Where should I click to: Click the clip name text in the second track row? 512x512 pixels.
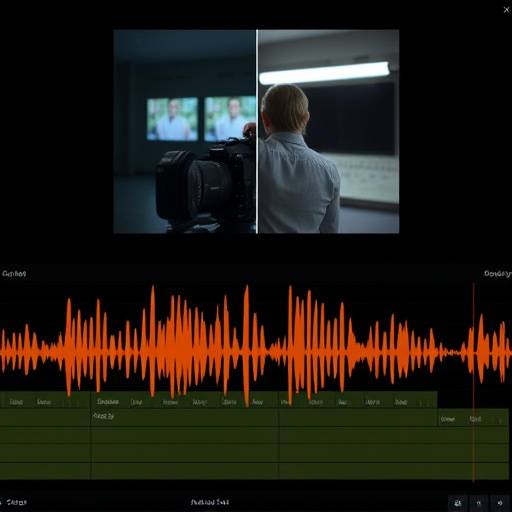103,416
